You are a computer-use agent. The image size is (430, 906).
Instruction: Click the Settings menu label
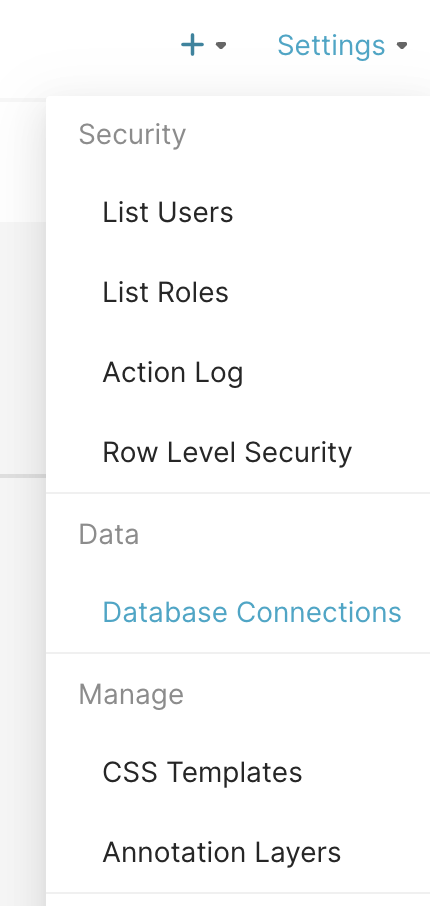(x=331, y=45)
